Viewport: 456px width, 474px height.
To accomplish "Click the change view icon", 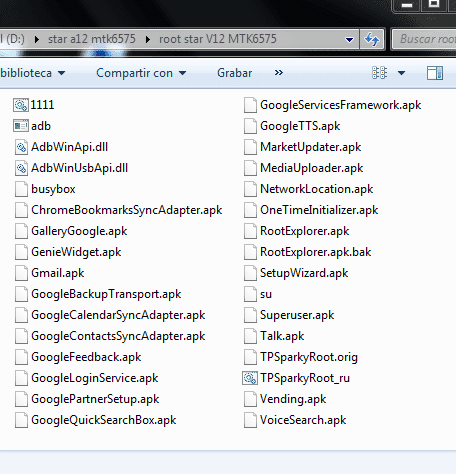I will (379, 73).
